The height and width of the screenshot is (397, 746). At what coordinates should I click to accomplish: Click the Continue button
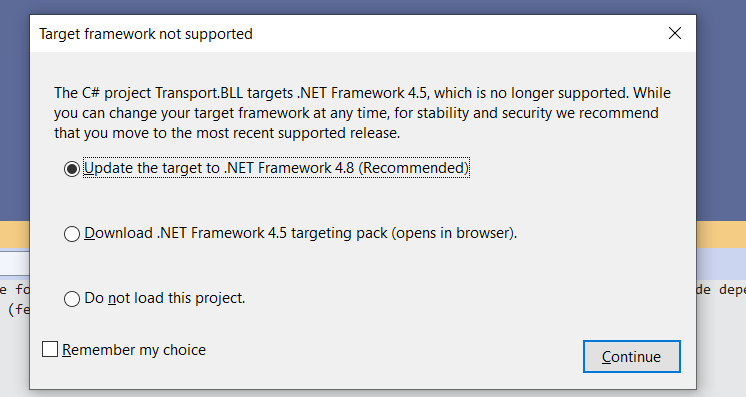pos(631,357)
